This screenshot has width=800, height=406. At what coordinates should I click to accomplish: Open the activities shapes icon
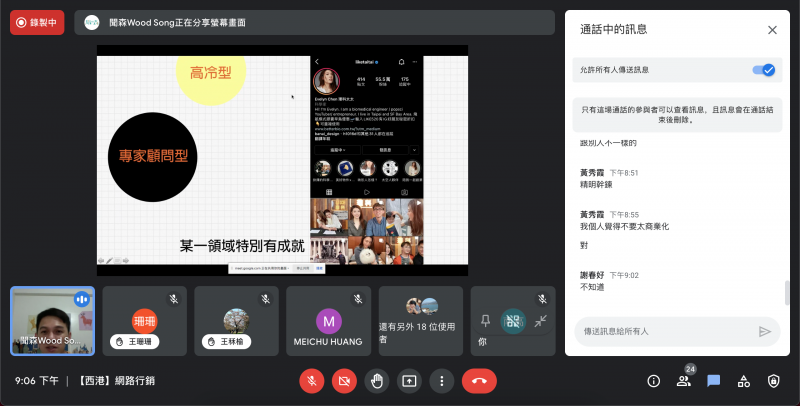pyautogui.click(x=743, y=381)
